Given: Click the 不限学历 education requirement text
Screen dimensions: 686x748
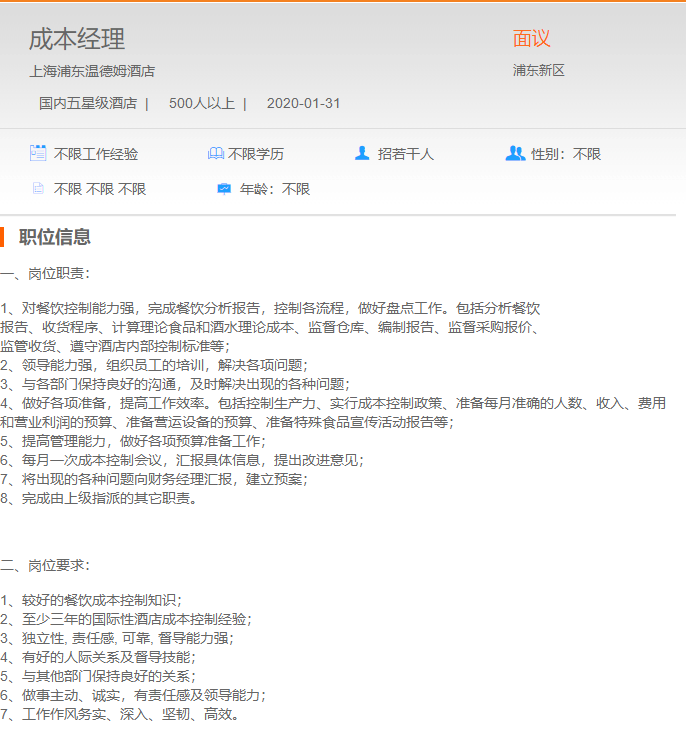Looking at the screenshot, I should [256, 154].
